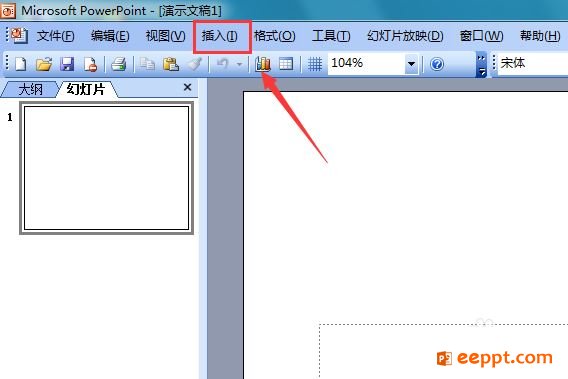Image resolution: width=568 pixels, height=379 pixels.
Task: Click the 宋体 font name field
Action: click(x=532, y=63)
